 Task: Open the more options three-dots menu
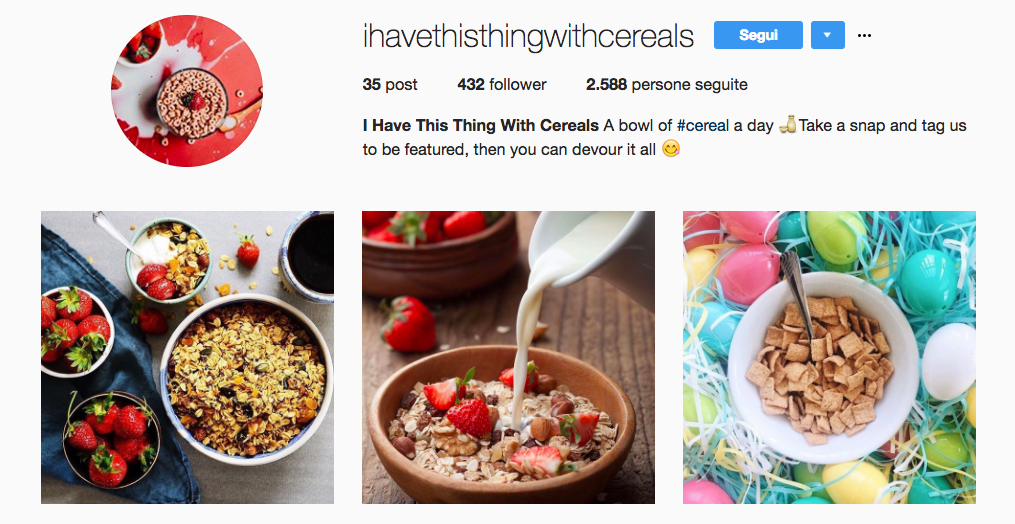click(864, 36)
